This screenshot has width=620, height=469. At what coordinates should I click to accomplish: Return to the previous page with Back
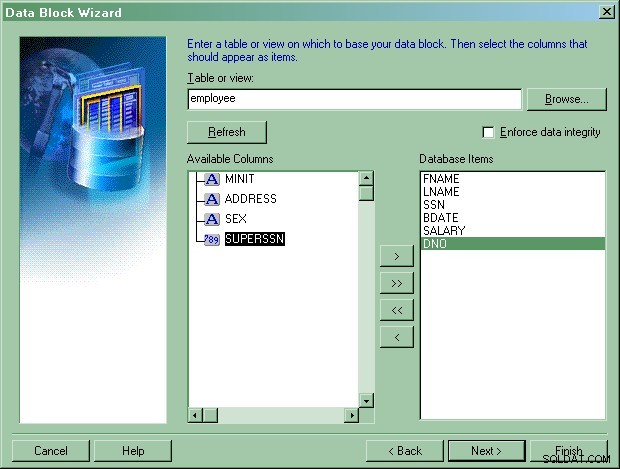coord(405,451)
